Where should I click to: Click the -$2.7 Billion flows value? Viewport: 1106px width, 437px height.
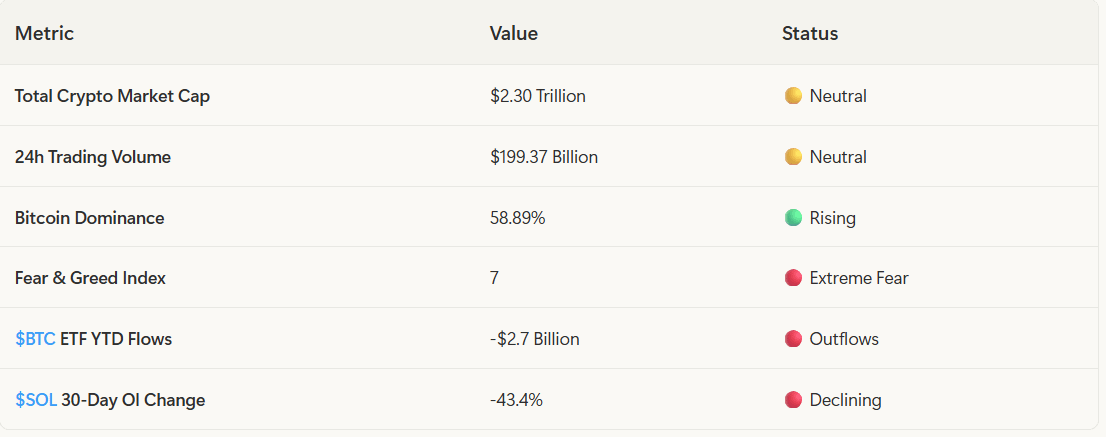click(x=534, y=339)
